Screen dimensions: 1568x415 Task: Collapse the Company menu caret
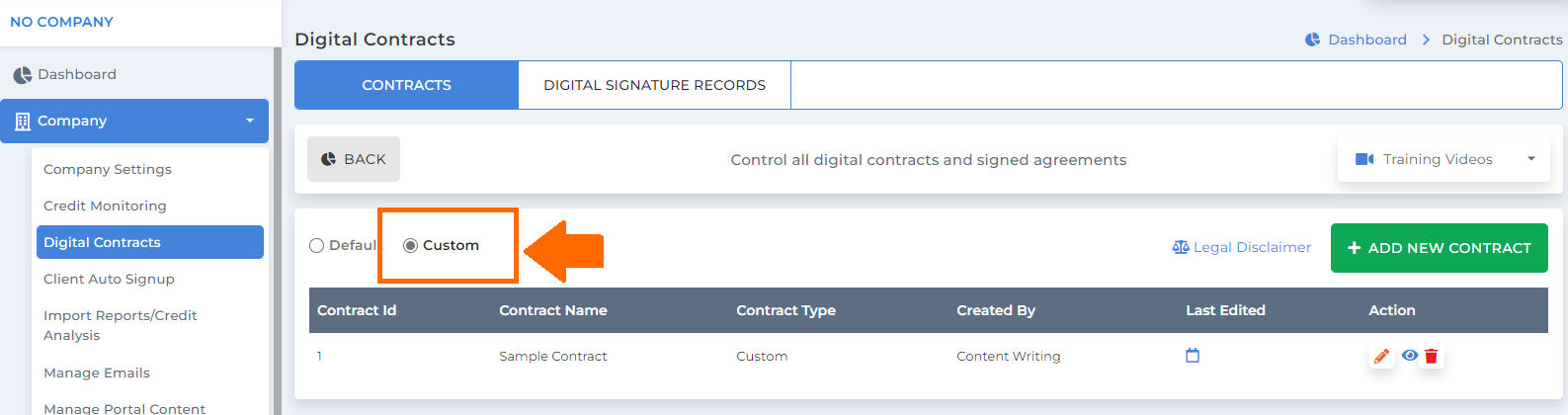pos(250,122)
